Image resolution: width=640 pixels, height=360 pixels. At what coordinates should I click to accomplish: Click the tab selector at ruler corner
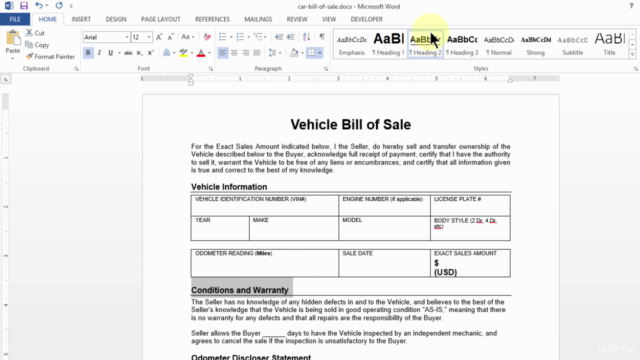[x=6, y=79]
